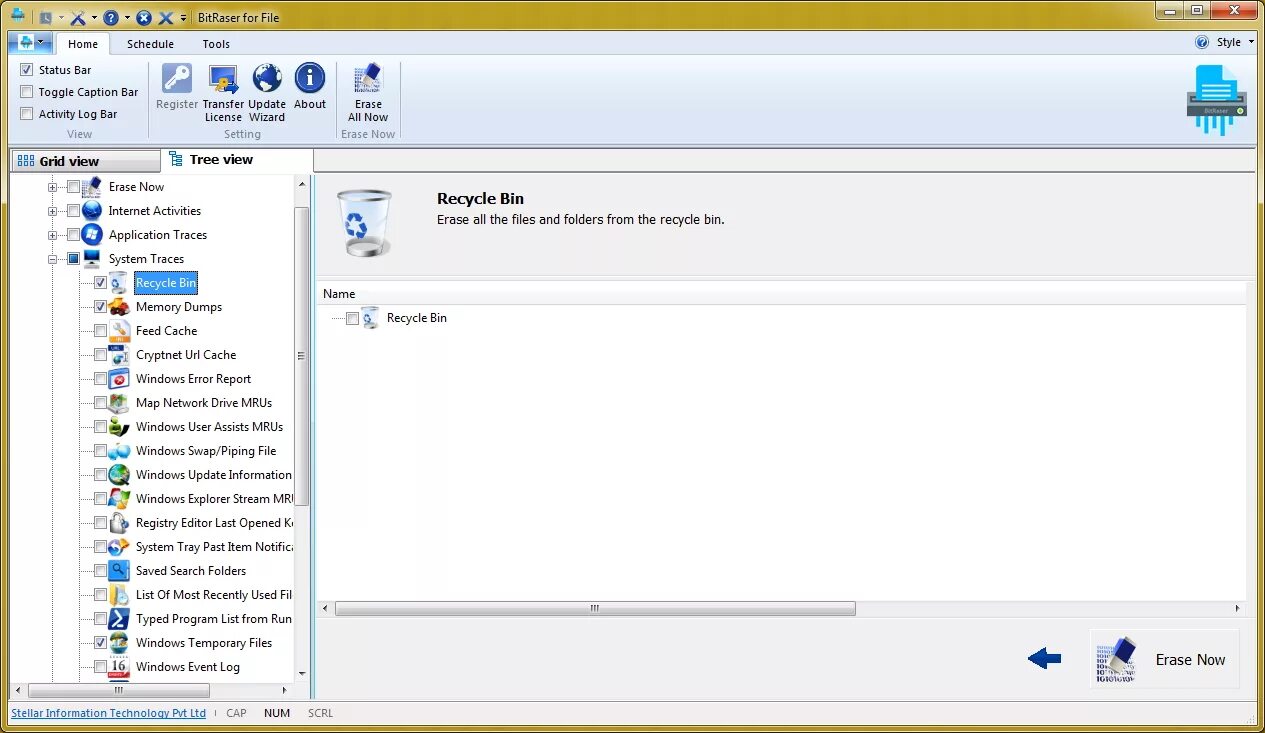Switch to the Home ribbon tab

[x=83, y=44]
